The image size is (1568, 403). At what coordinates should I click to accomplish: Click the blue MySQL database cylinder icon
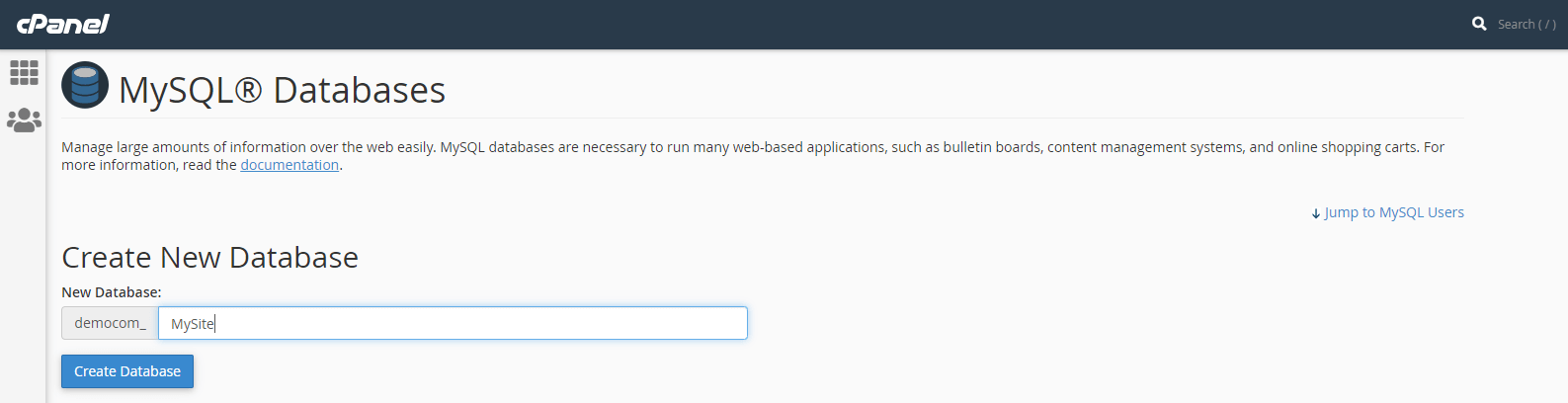coord(85,86)
